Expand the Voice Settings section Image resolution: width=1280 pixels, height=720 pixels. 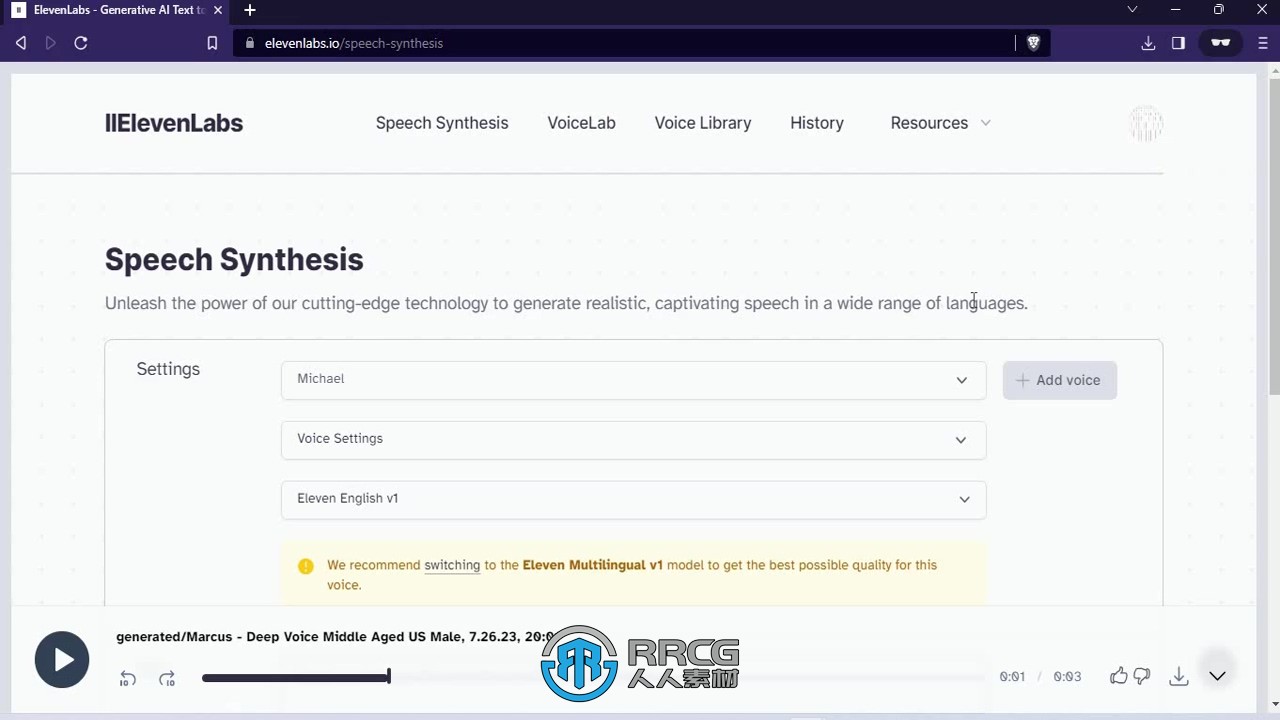click(633, 440)
